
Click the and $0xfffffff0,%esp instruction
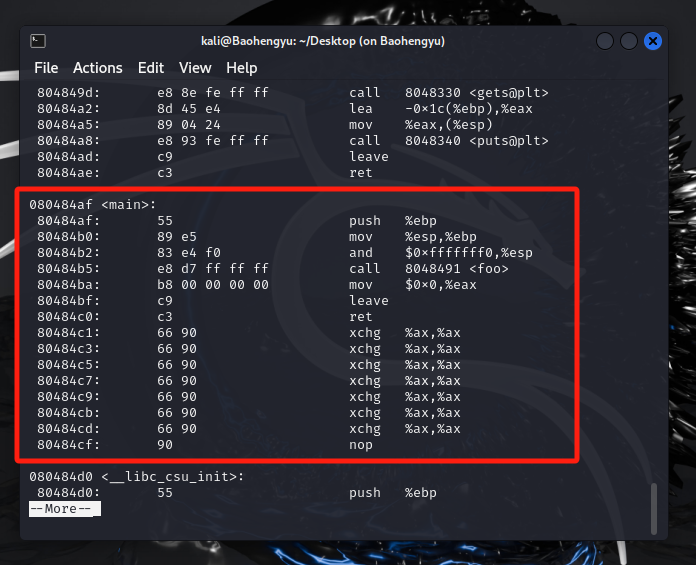coord(441,253)
